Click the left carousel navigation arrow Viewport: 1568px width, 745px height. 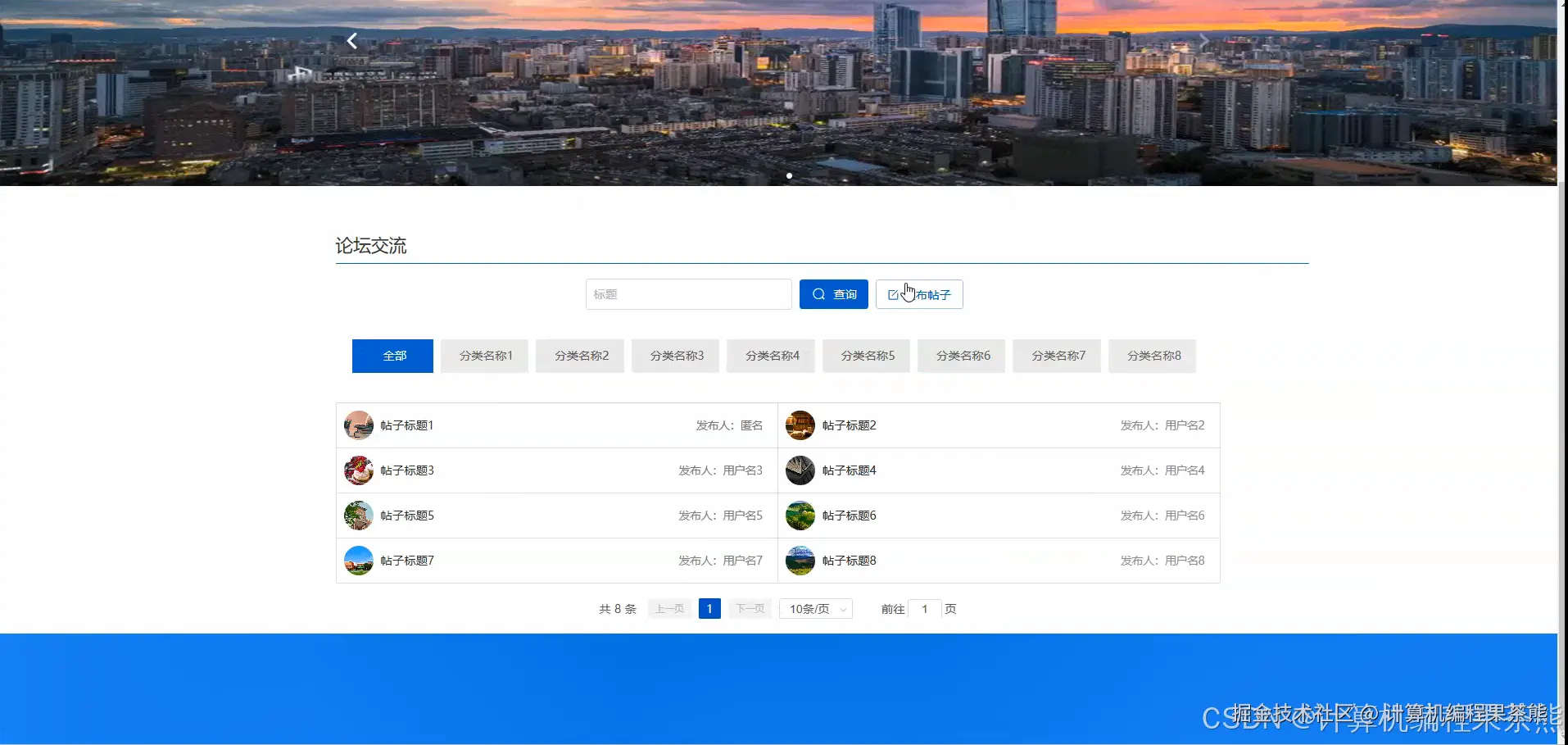coord(351,40)
